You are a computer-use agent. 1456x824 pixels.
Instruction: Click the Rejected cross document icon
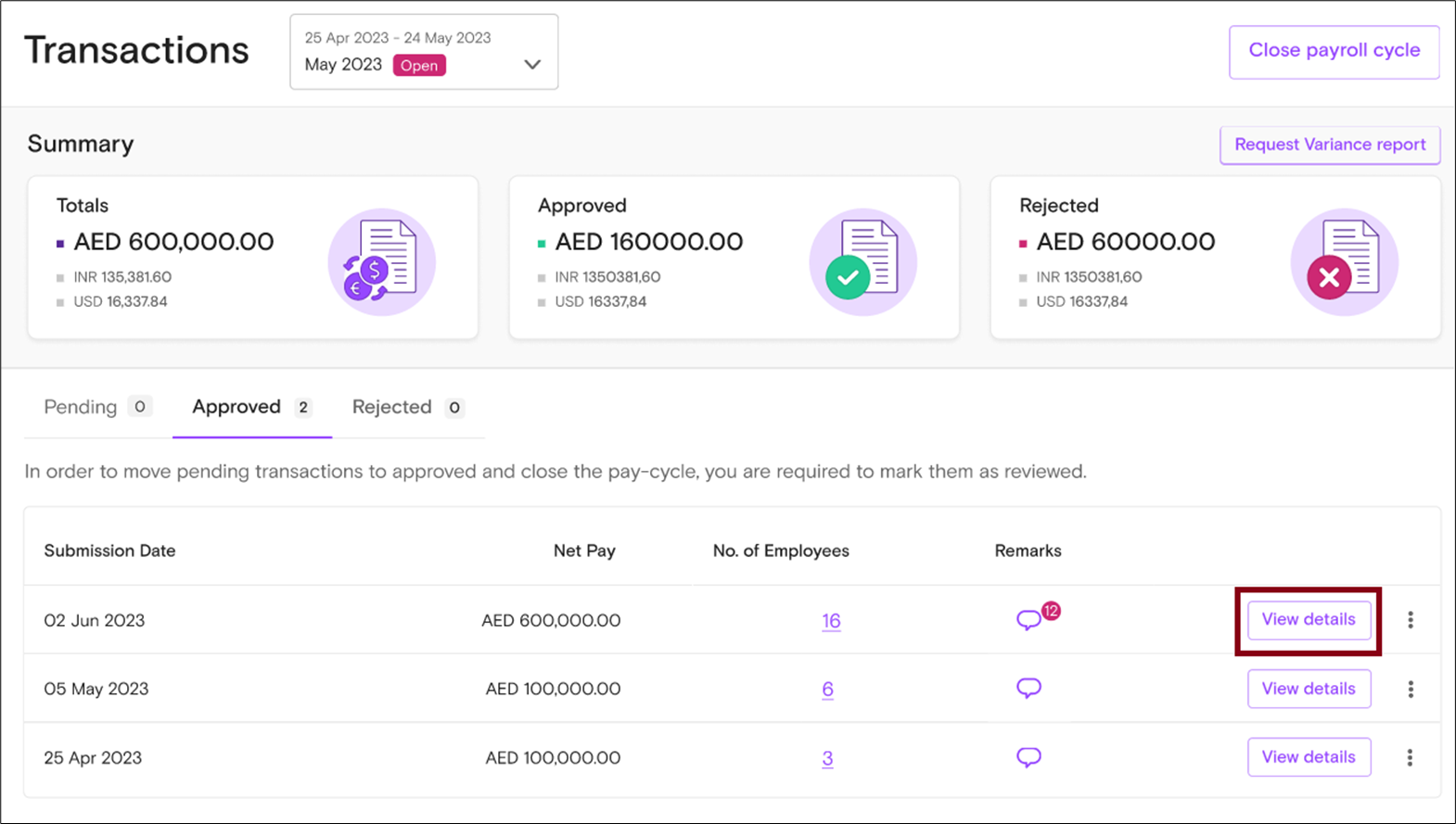[x=1345, y=261]
